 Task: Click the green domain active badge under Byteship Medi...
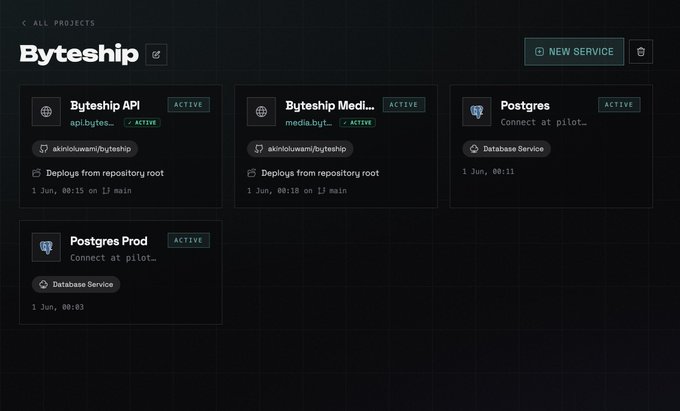(x=357, y=123)
